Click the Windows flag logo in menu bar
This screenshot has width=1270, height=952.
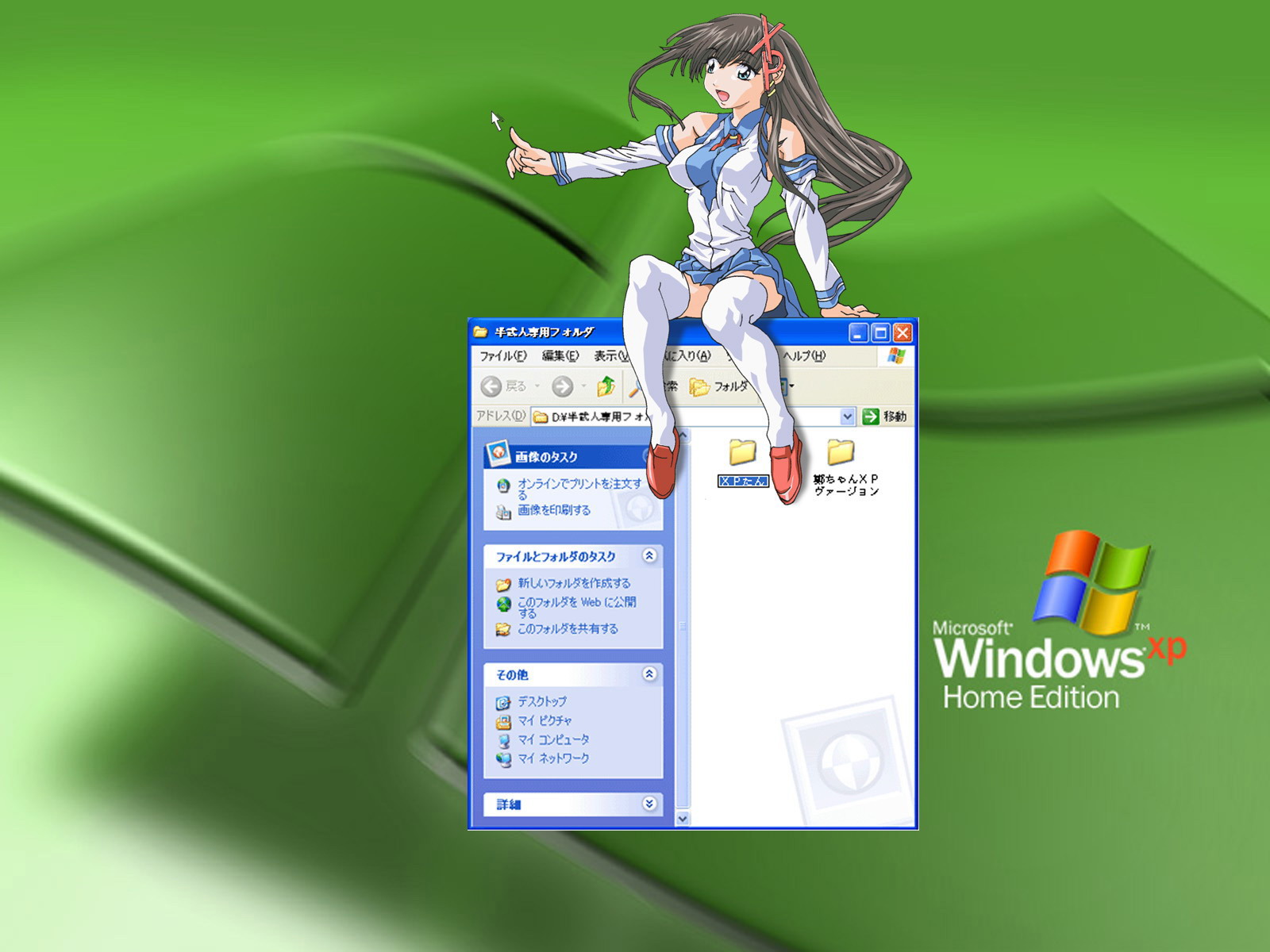[x=896, y=356]
